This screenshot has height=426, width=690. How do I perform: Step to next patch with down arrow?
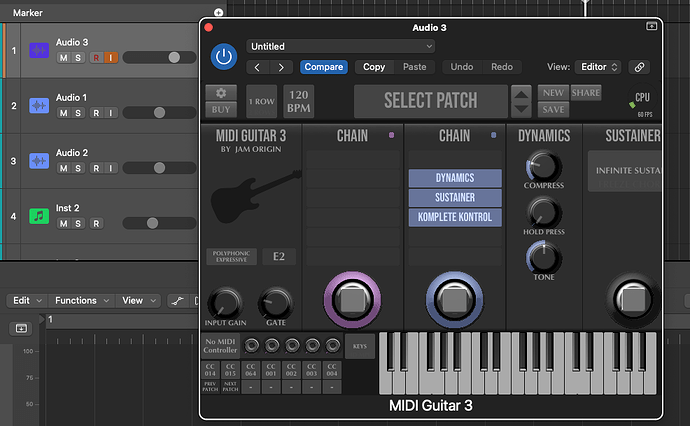click(521, 109)
